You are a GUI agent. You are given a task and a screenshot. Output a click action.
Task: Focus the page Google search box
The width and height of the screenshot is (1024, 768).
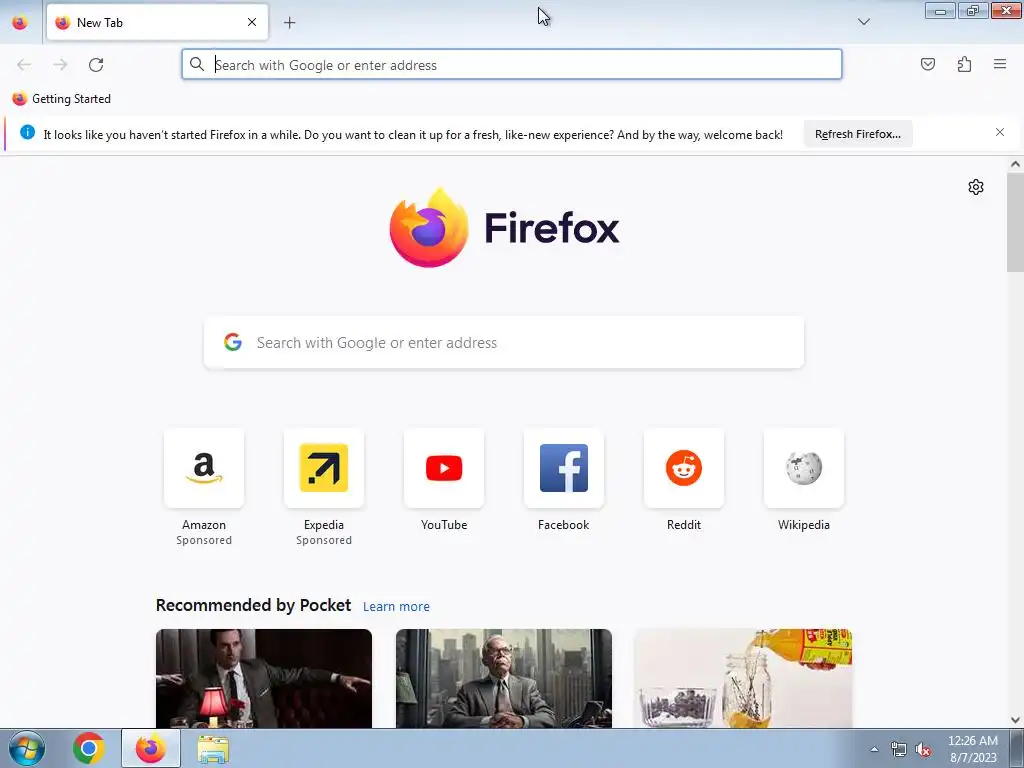504,342
